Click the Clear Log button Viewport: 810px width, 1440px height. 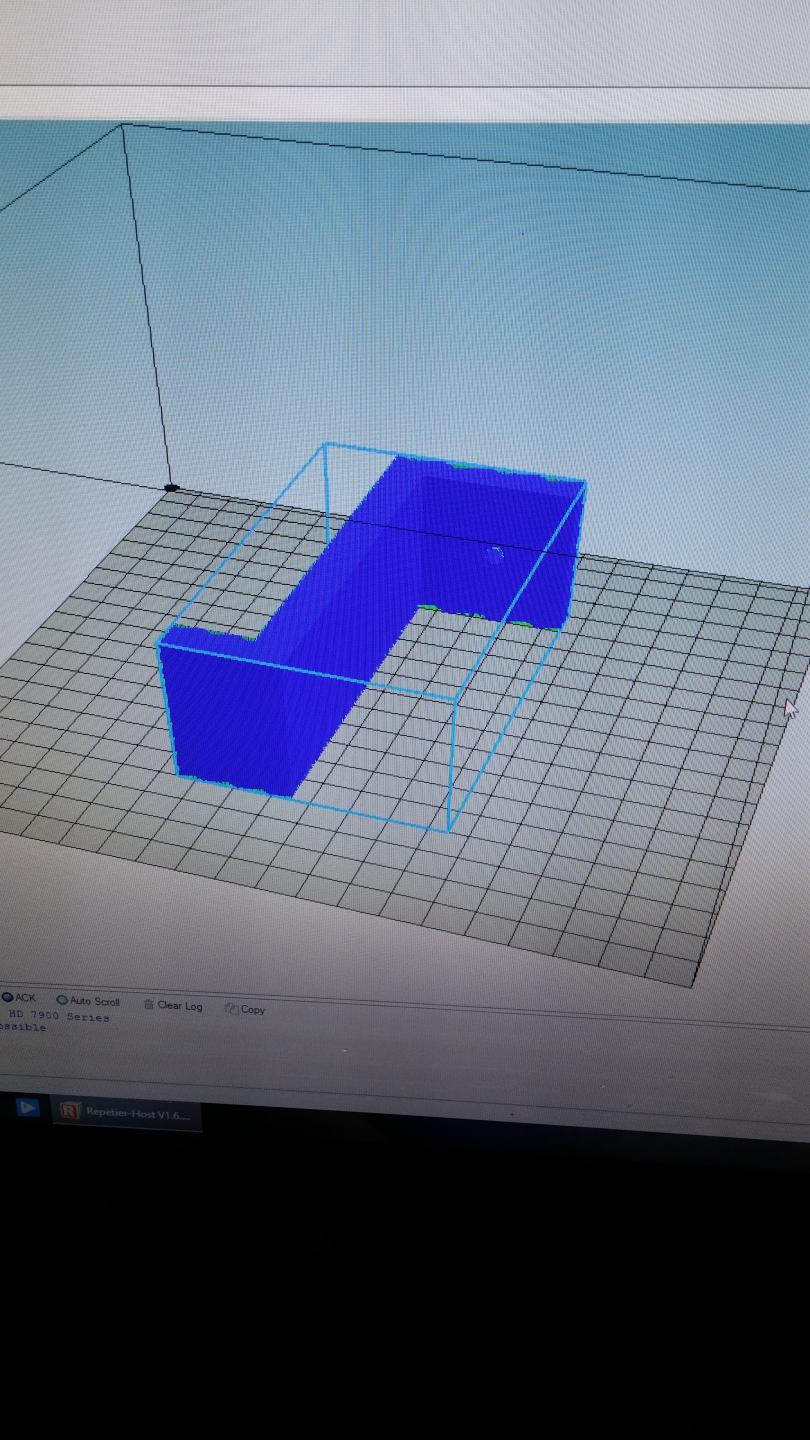point(173,1005)
